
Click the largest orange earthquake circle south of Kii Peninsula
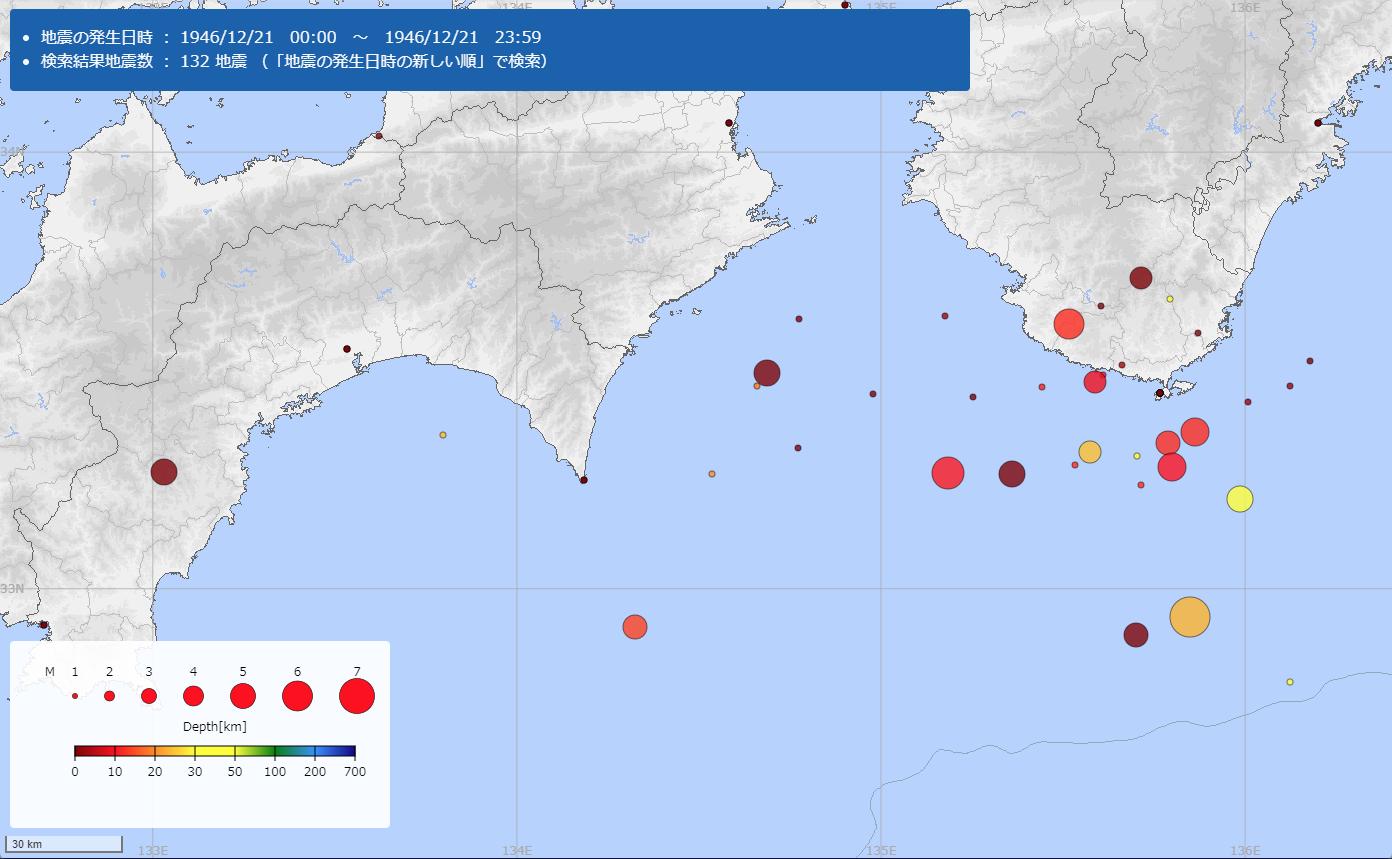1189,617
